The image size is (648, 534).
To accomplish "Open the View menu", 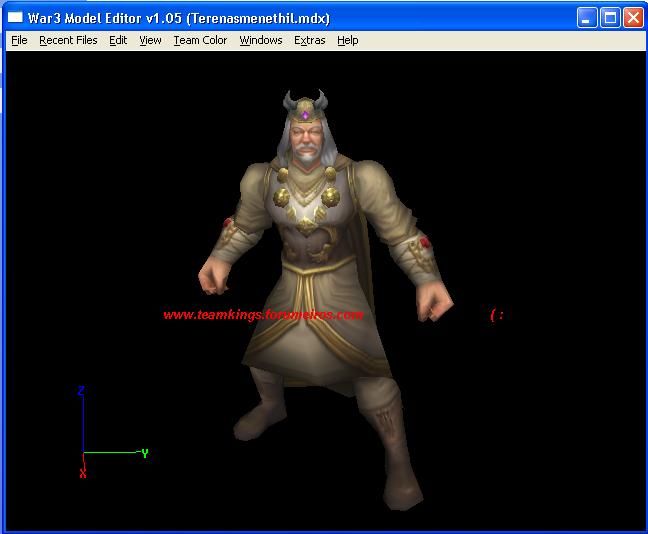I will 150,41.
